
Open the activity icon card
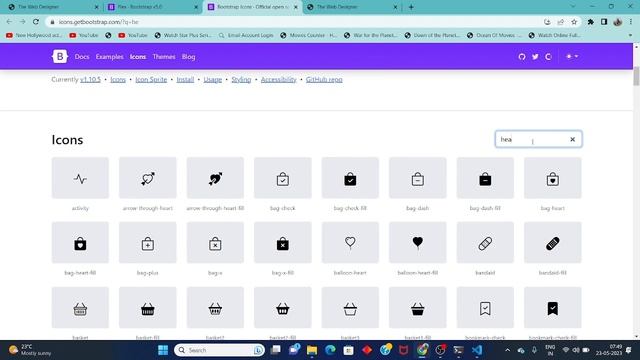point(80,178)
